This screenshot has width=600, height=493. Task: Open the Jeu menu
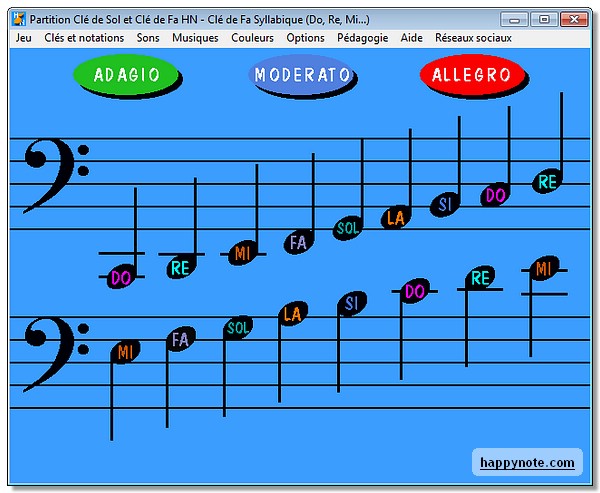coord(24,38)
